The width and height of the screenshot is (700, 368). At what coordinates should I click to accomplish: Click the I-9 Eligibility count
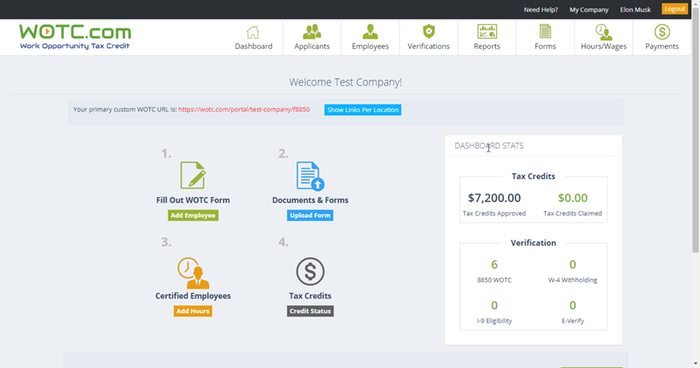click(x=494, y=305)
